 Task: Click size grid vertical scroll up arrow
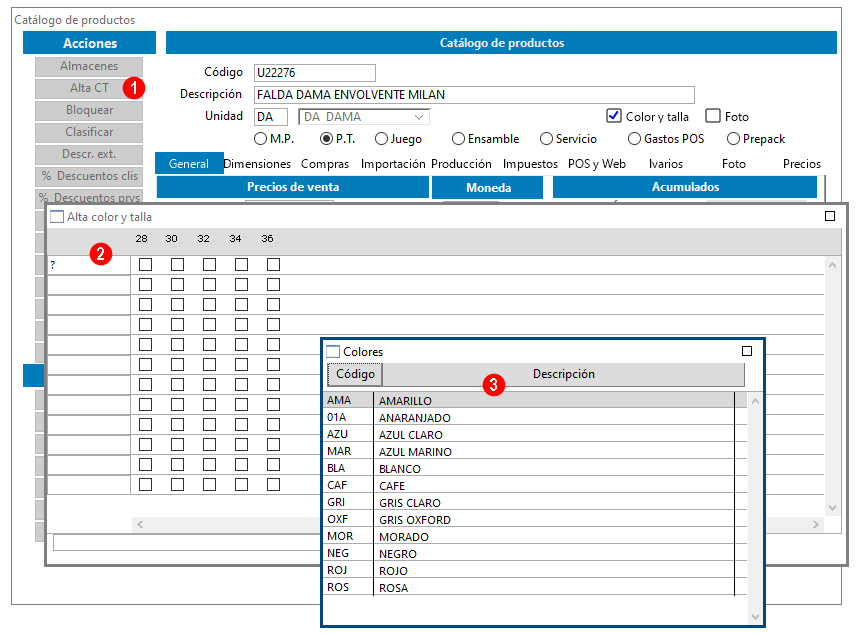pyautogui.click(x=832, y=265)
